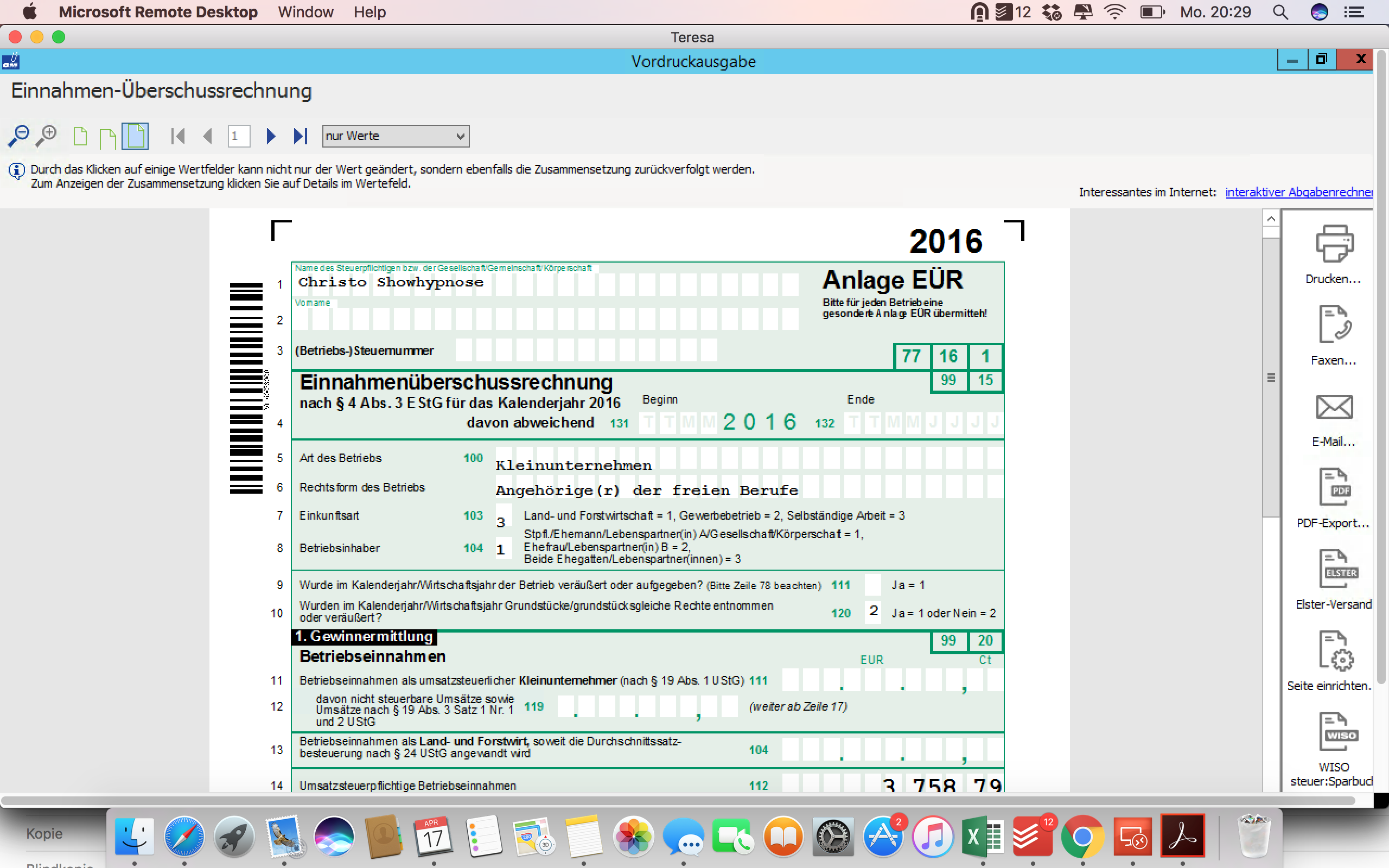Click the amount field 119 in row 12
The width and height of the screenshot is (1389, 868).
pos(647,707)
